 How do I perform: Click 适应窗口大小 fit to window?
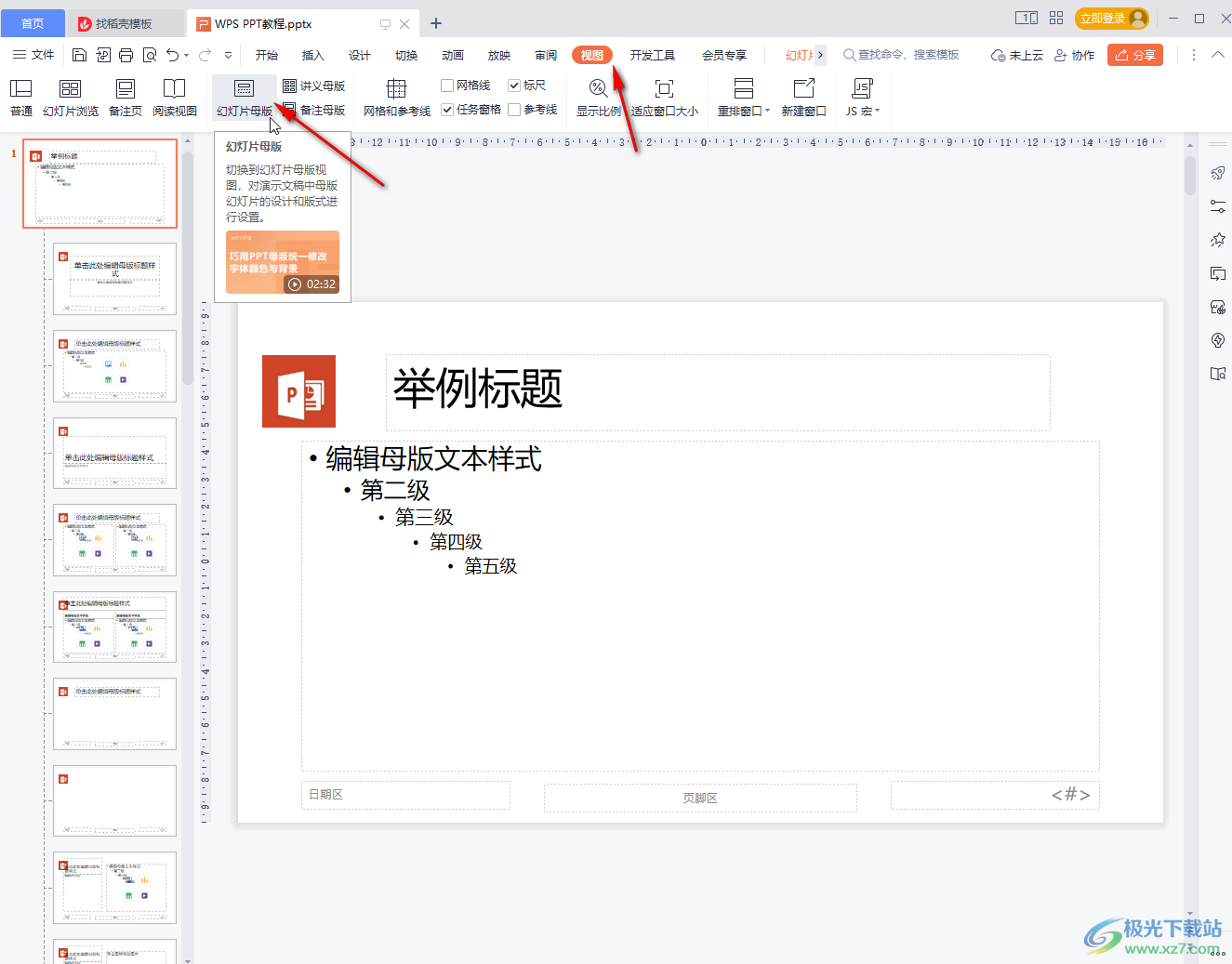(665, 98)
